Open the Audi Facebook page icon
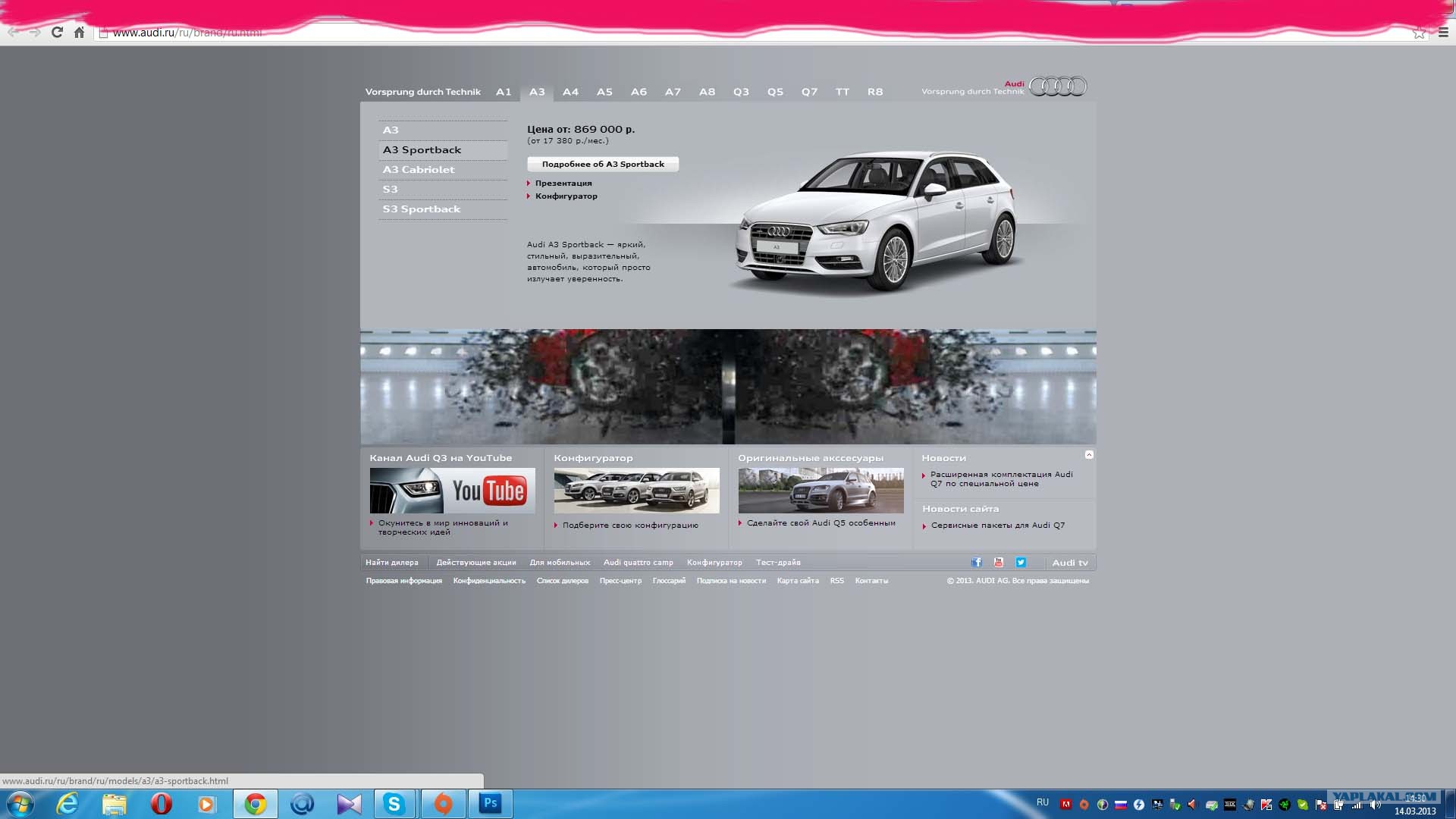The height and width of the screenshot is (819, 1456). 976,563
